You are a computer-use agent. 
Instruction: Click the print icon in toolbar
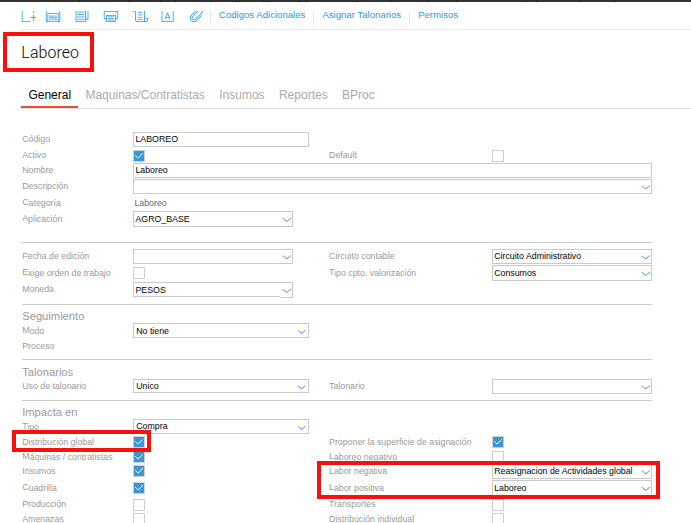pos(110,16)
